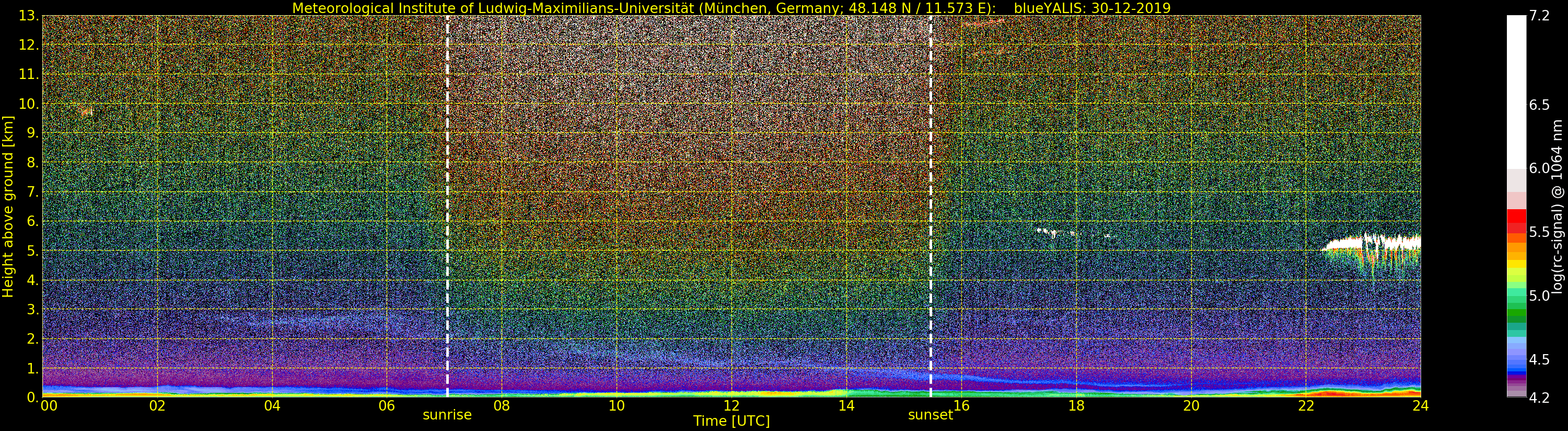Click the time-axis tick label "16"
Image resolution: width=1568 pixels, height=431 pixels.
pos(961,405)
